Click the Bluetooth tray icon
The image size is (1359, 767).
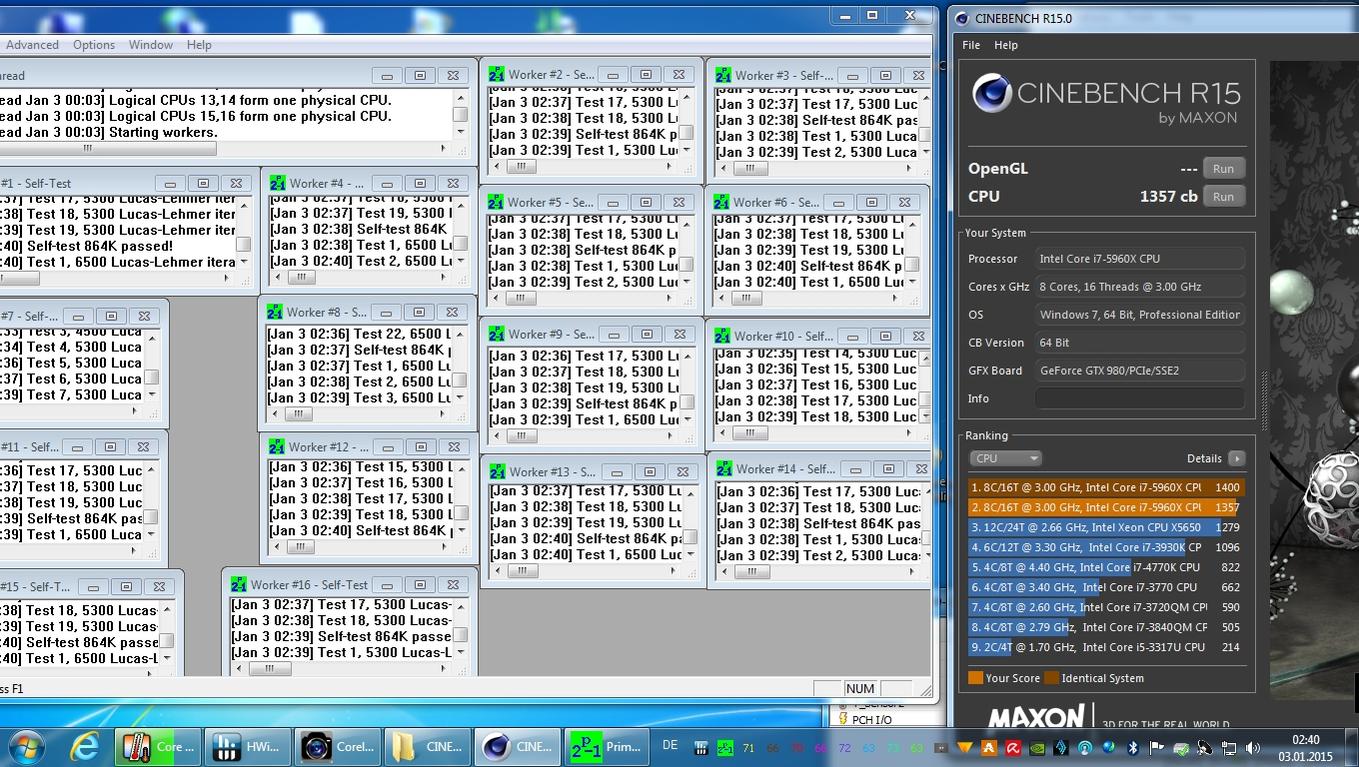(x=1133, y=748)
